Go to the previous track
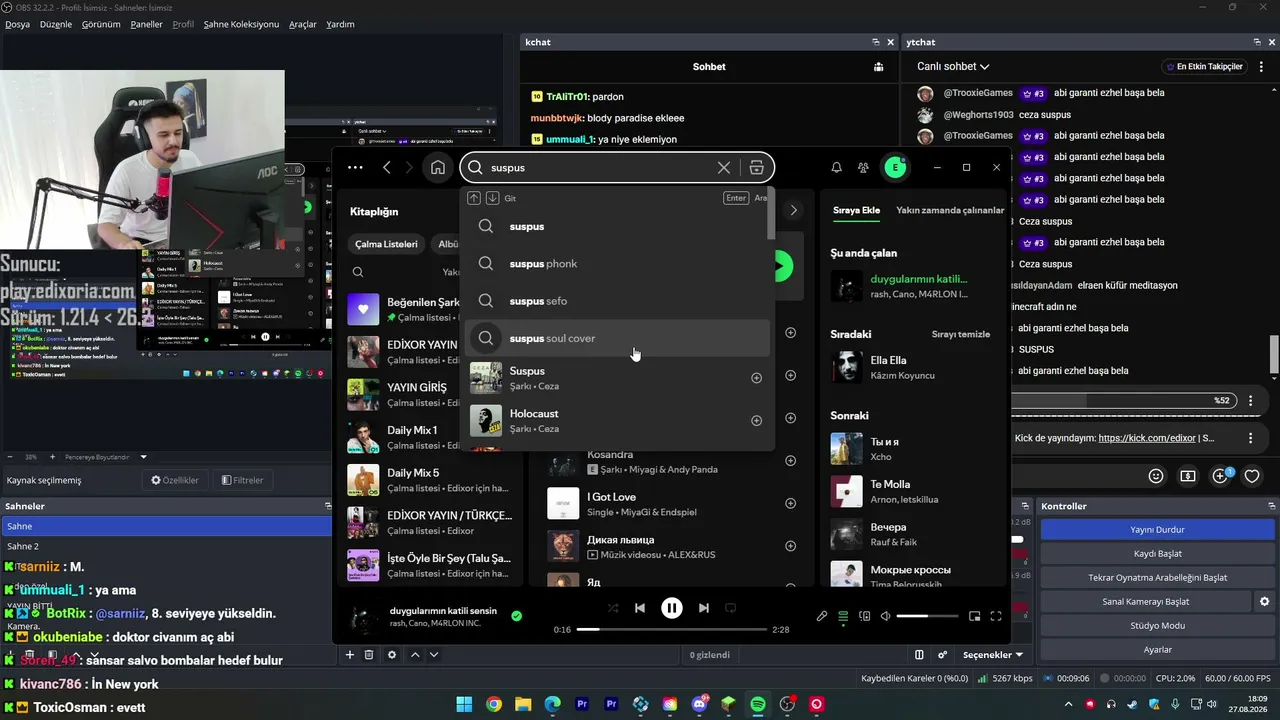 (640, 608)
